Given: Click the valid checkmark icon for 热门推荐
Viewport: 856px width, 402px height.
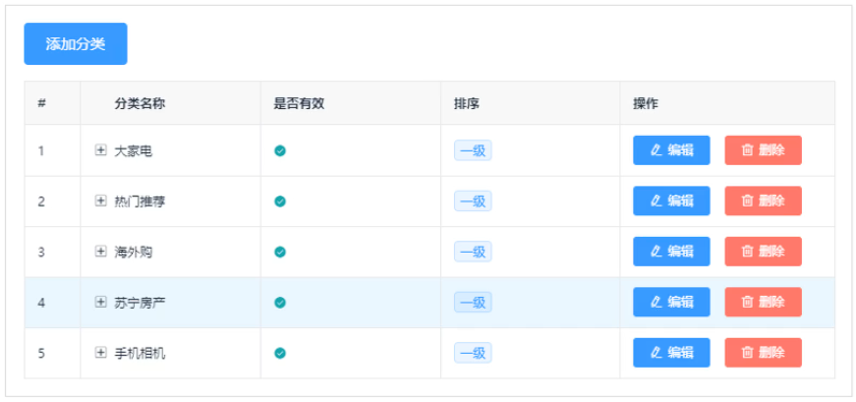Looking at the screenshot, I should coord(280,202).
